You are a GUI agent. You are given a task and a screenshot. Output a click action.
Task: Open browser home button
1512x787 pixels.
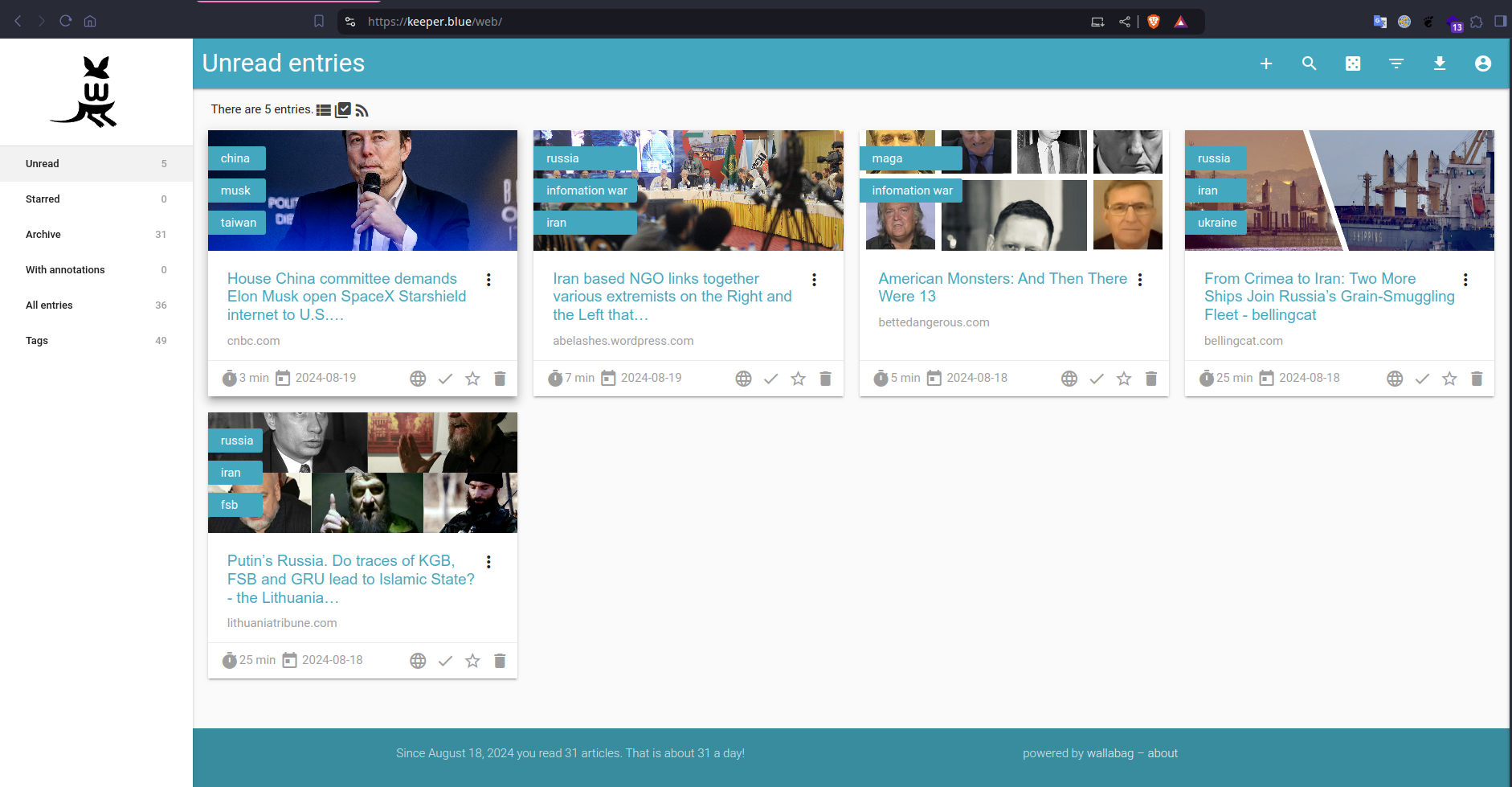coord(90,21)
